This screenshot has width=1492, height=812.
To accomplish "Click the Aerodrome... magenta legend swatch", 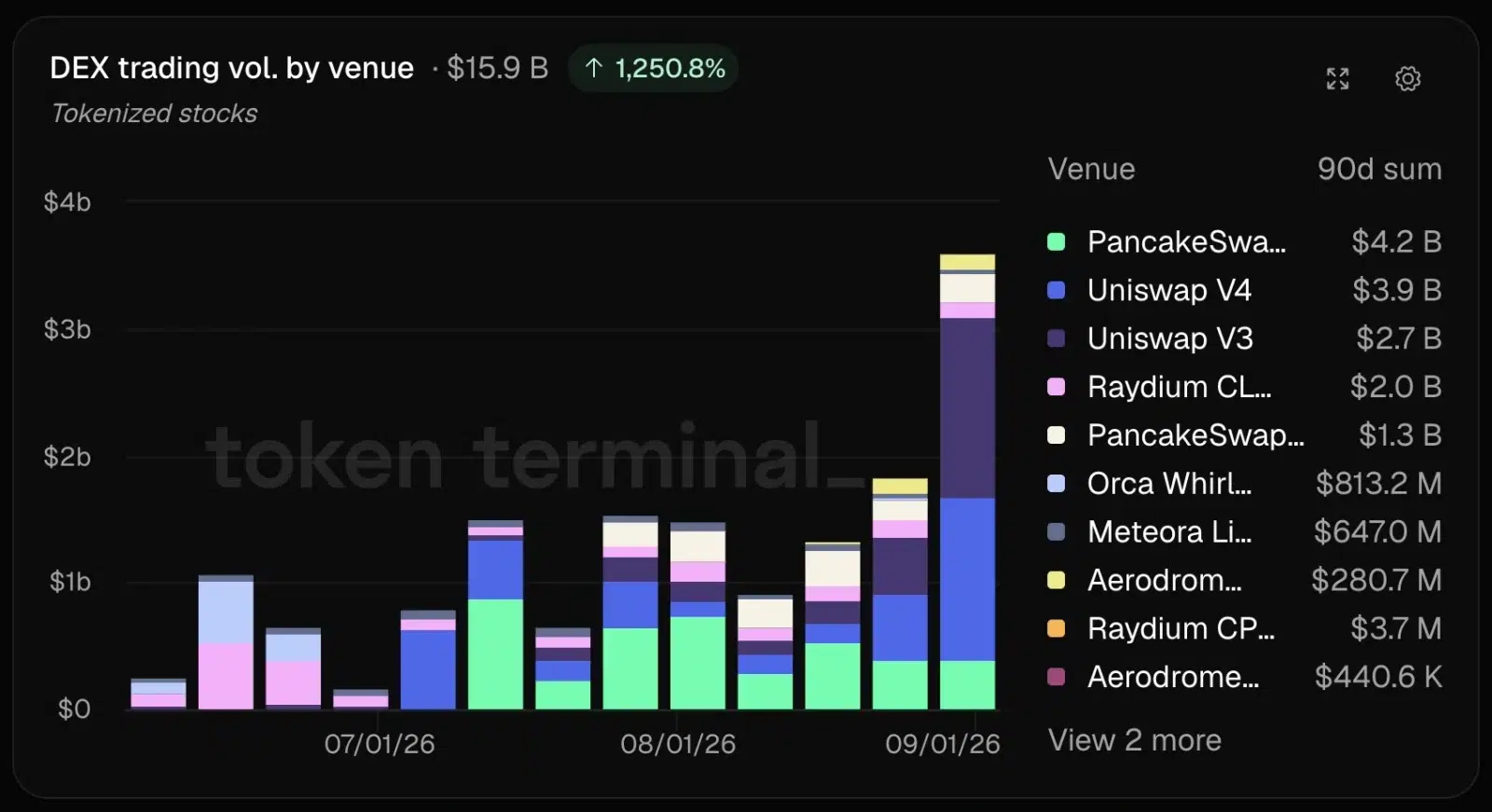I will 1057,677.
